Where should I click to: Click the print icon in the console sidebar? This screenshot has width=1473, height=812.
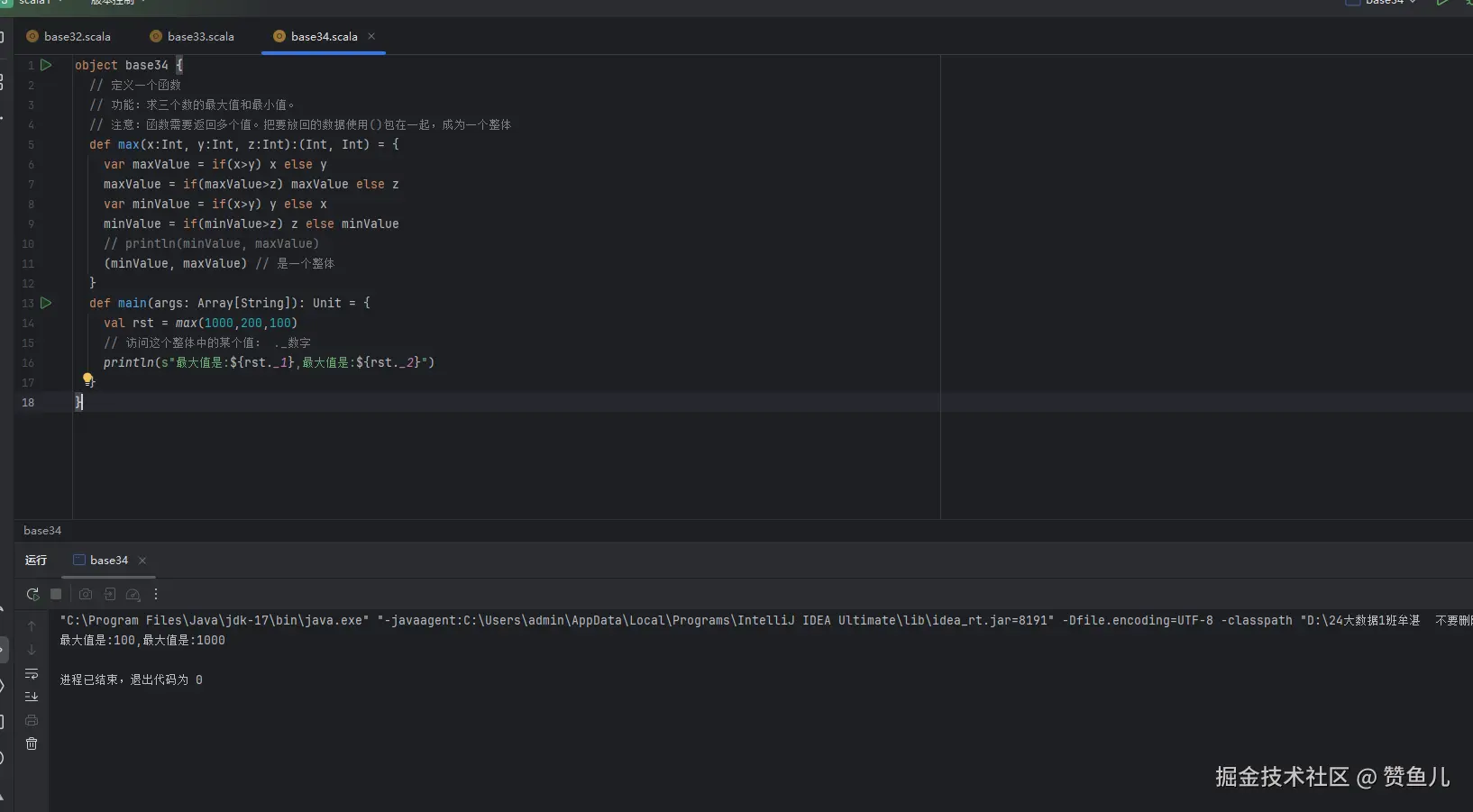(x=32, y=720)
